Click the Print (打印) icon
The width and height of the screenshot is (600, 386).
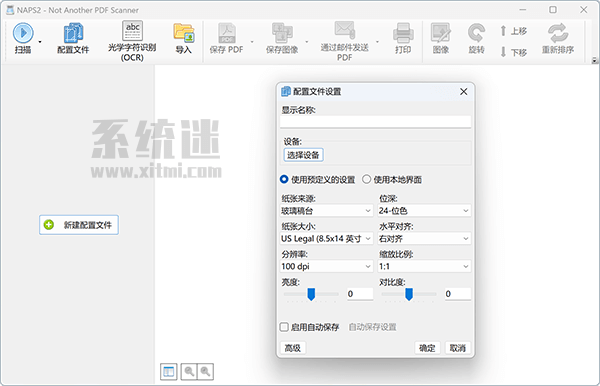pyautogui.click(x=403, y=33)
